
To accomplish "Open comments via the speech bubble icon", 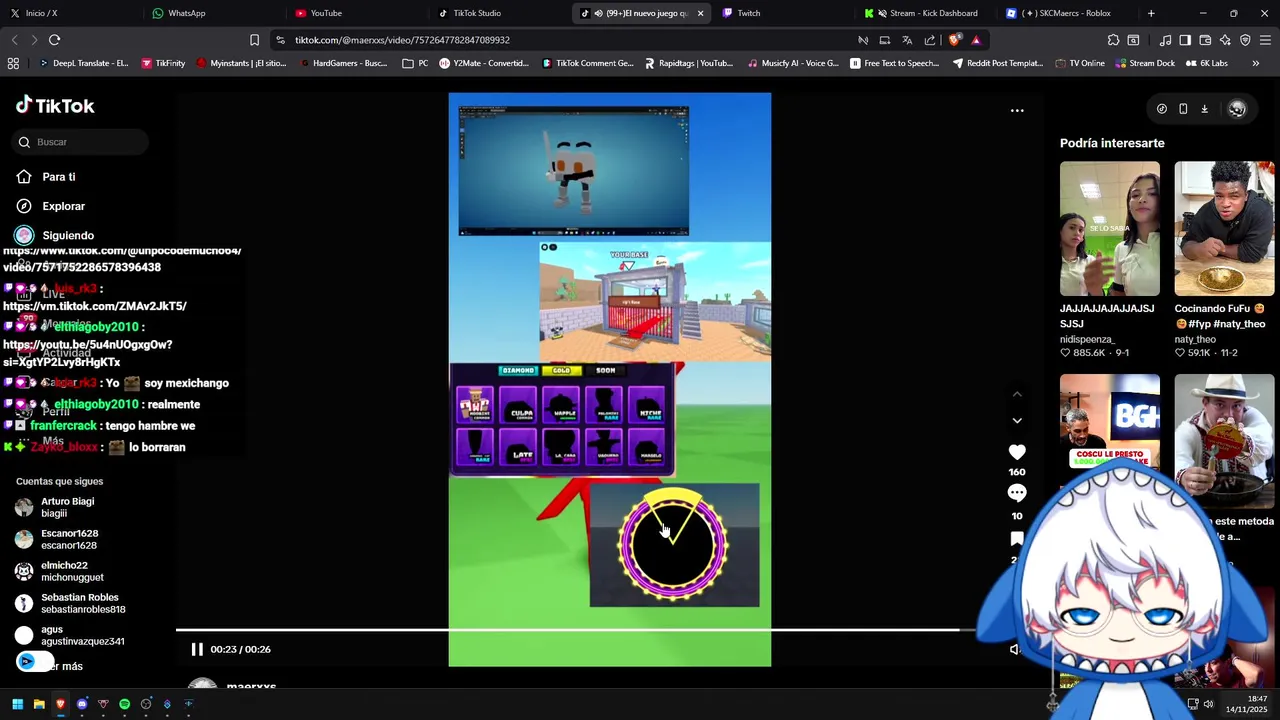I will coord(1017,493).
